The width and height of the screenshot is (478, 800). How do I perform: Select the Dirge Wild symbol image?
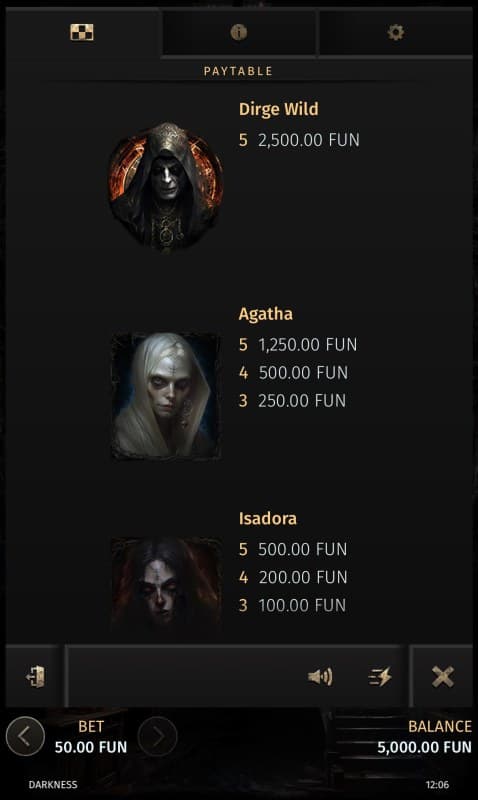[166, 186]
